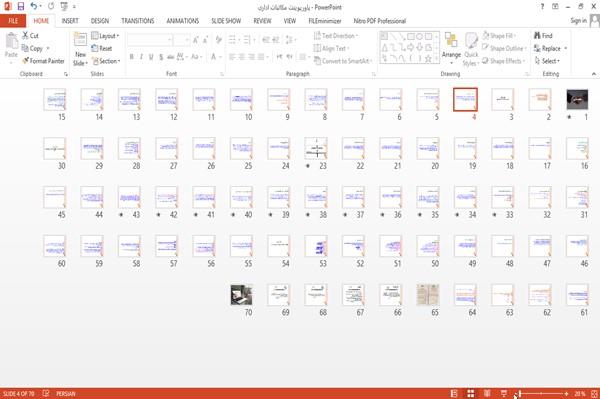The image size is (600, 399).
Task: Select the rectangle shape in shapes gallery
Action: (411, 37)
